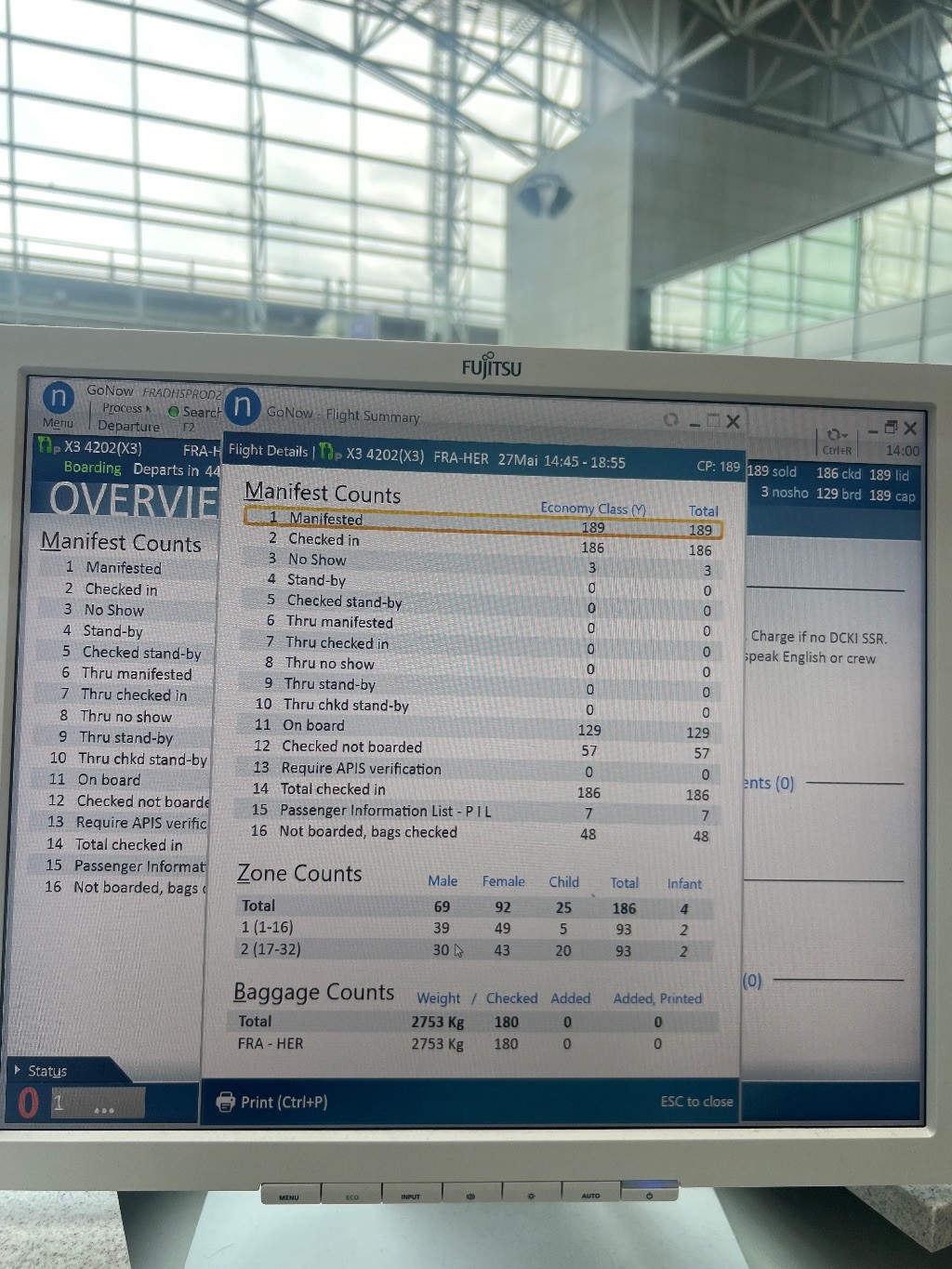Expand the Status panel triangle
952x1269 pixels.
coord(18,1070)
